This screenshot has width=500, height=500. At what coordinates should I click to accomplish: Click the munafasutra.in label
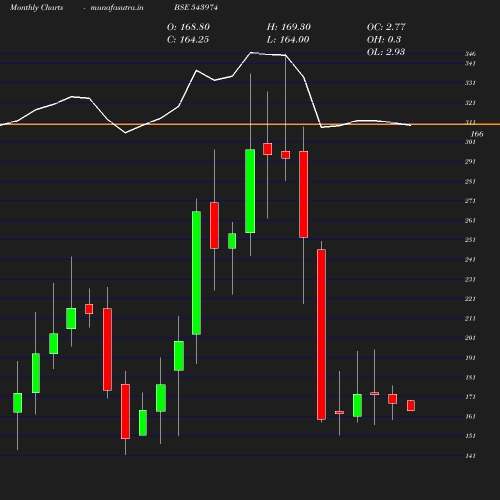[x=117, y=7]
